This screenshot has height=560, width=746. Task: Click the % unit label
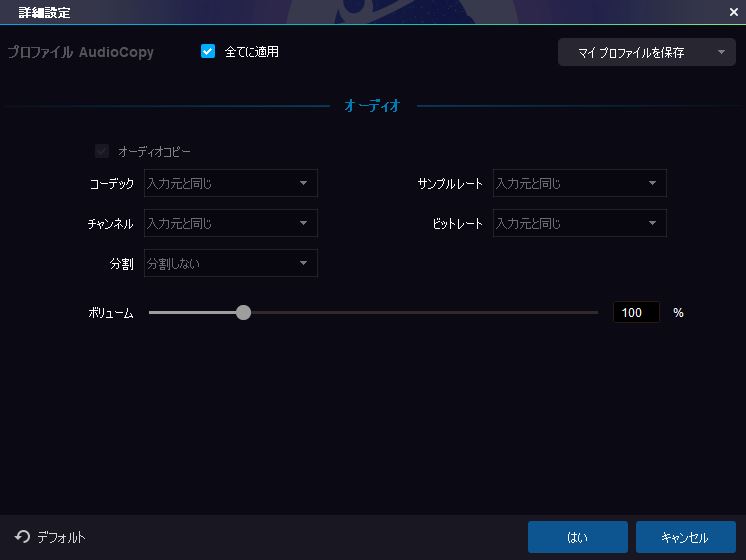pyautogui.click(x=678, y=313)
